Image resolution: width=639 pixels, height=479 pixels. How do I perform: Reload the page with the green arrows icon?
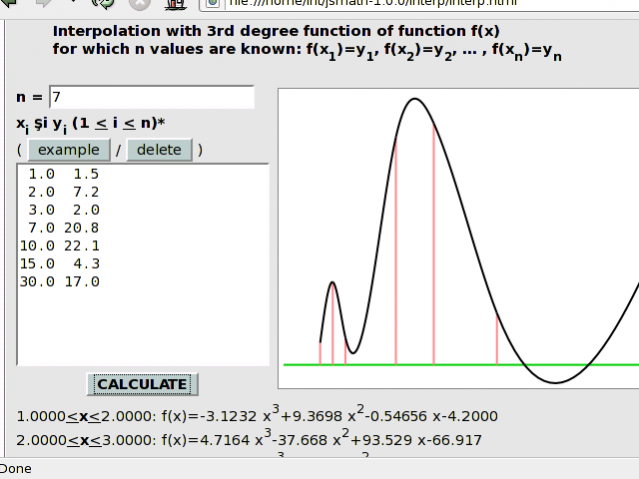[x=104, y=3]
